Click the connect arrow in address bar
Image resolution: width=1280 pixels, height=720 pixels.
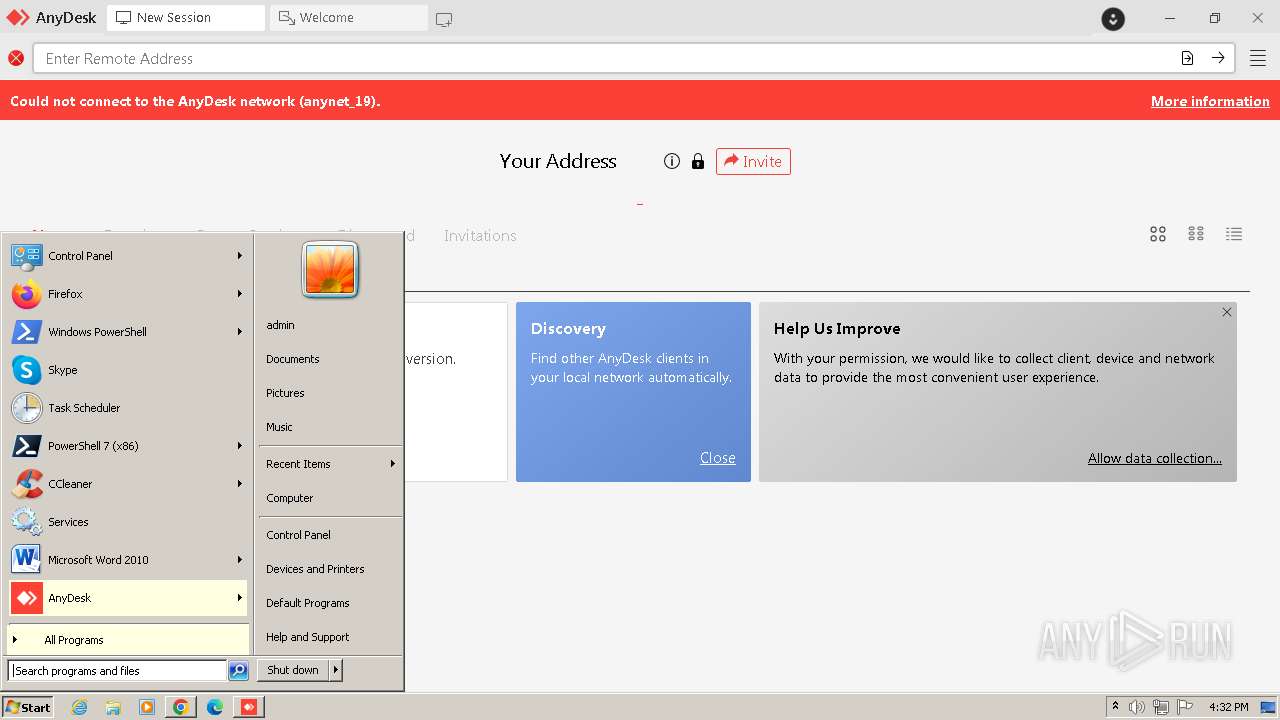(x=1218, y=58)
